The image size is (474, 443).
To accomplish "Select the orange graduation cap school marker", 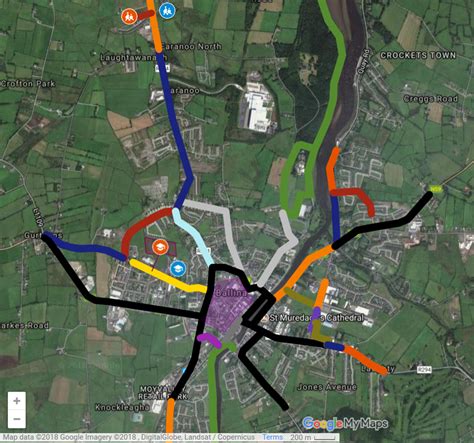I will pyautogui.click(x=160, y=247).
